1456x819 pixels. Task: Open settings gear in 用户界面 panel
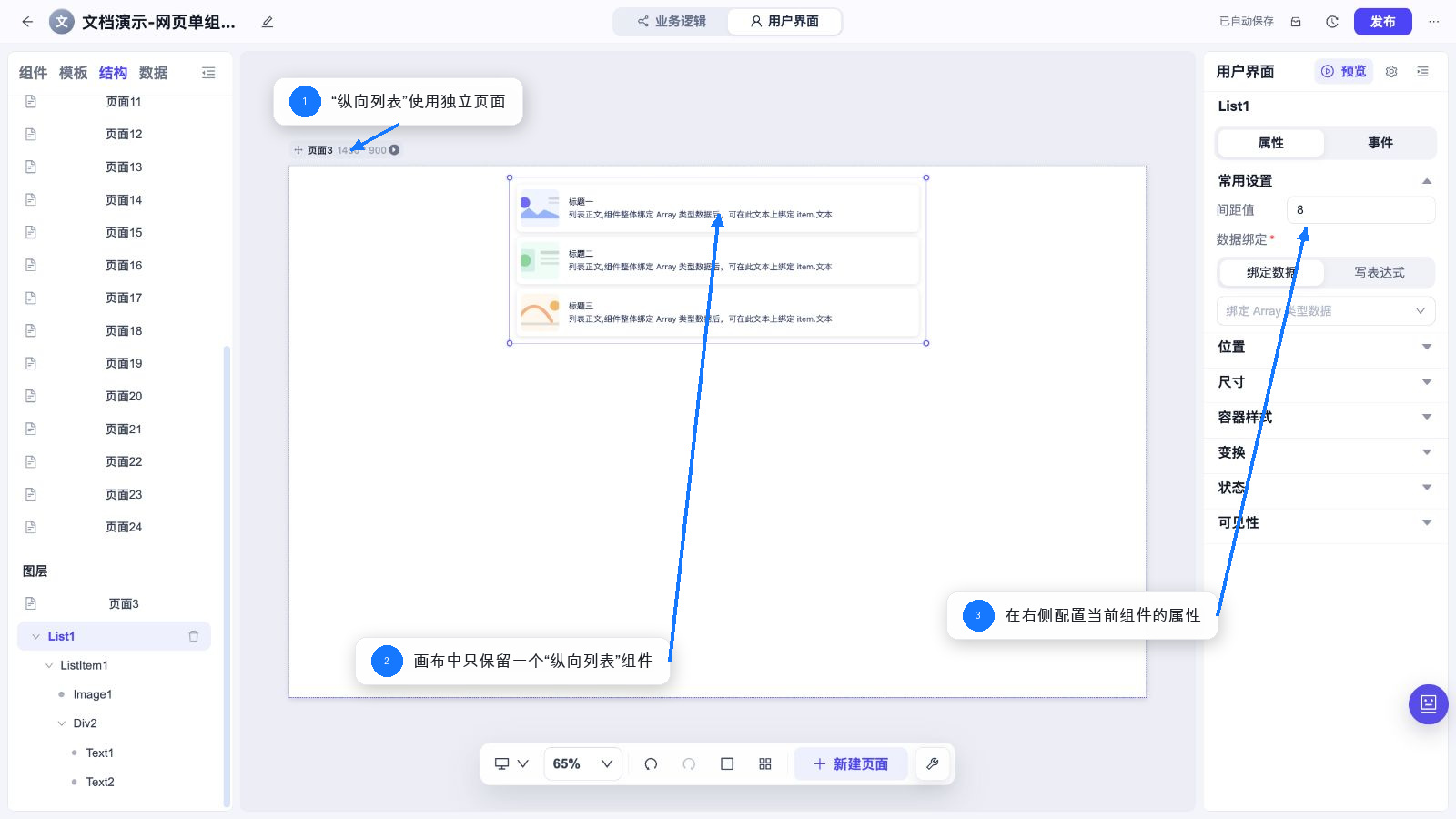click(1391, 72)
